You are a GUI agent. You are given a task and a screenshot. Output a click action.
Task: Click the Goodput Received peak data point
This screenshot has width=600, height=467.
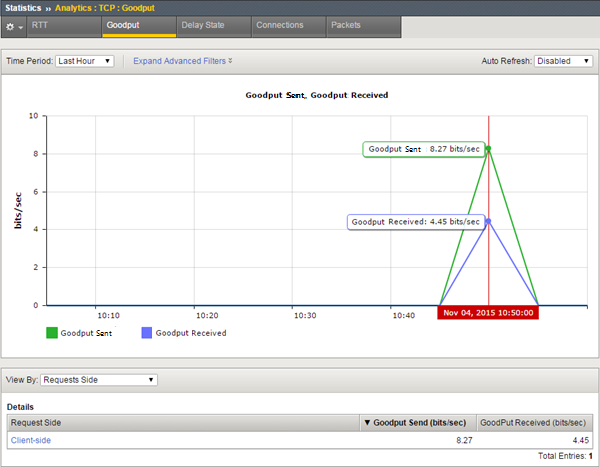click(x=488, y=221)
